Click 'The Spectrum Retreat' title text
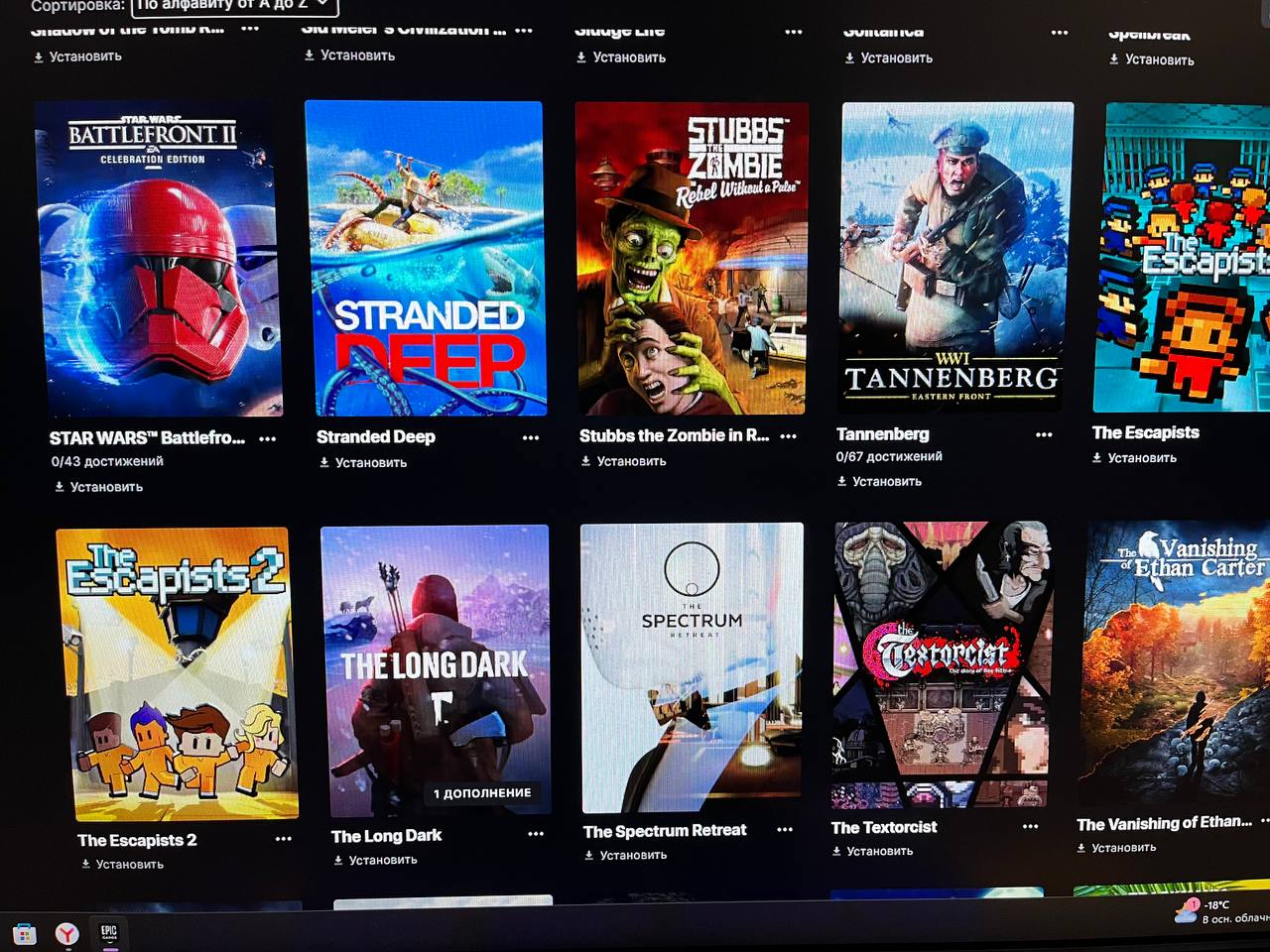Screen dimensions: 1270x952 click(x=665, y=831)
